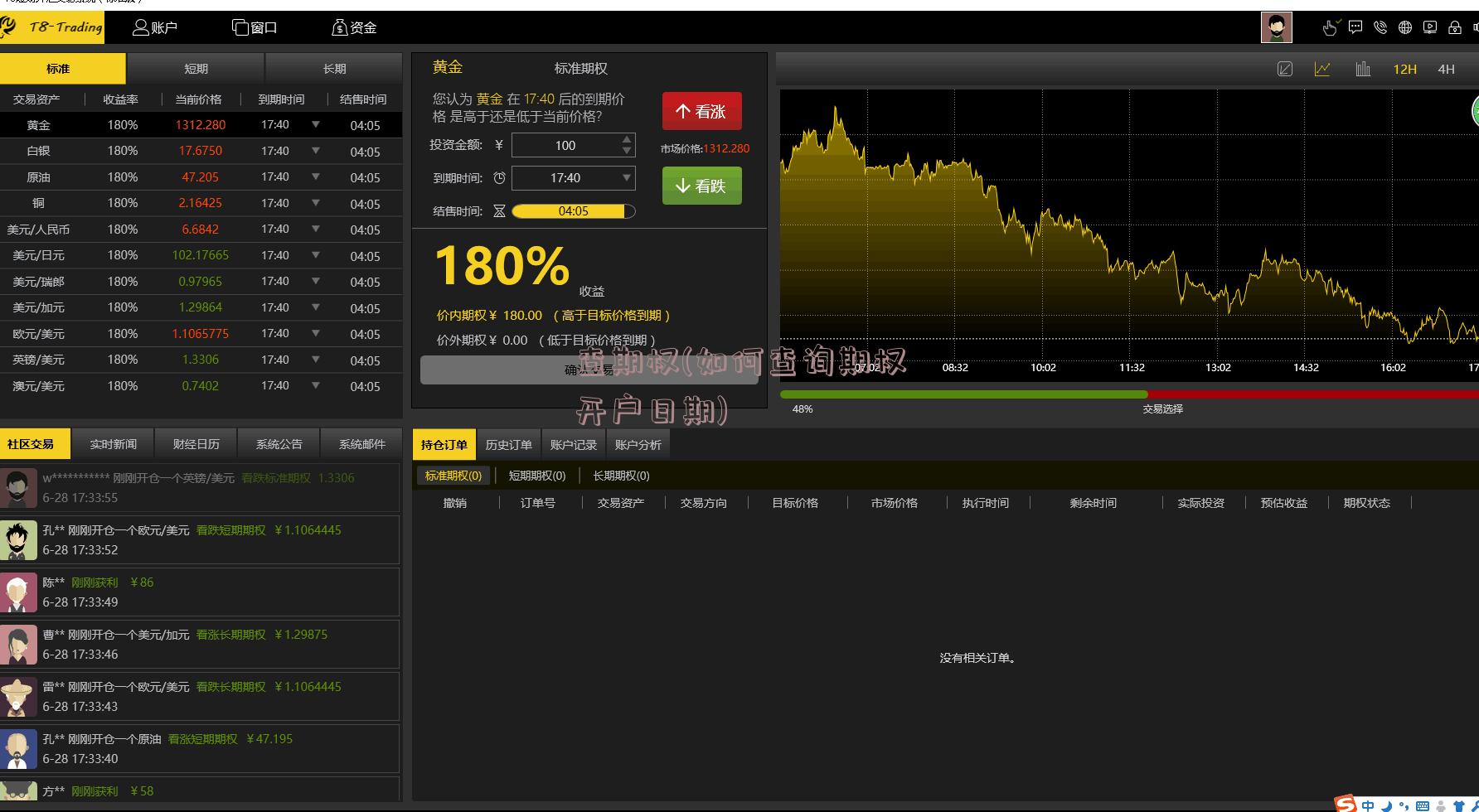Select 标准期权(0) sub-tab
The image size is (1479, 812).
point(453,476)
